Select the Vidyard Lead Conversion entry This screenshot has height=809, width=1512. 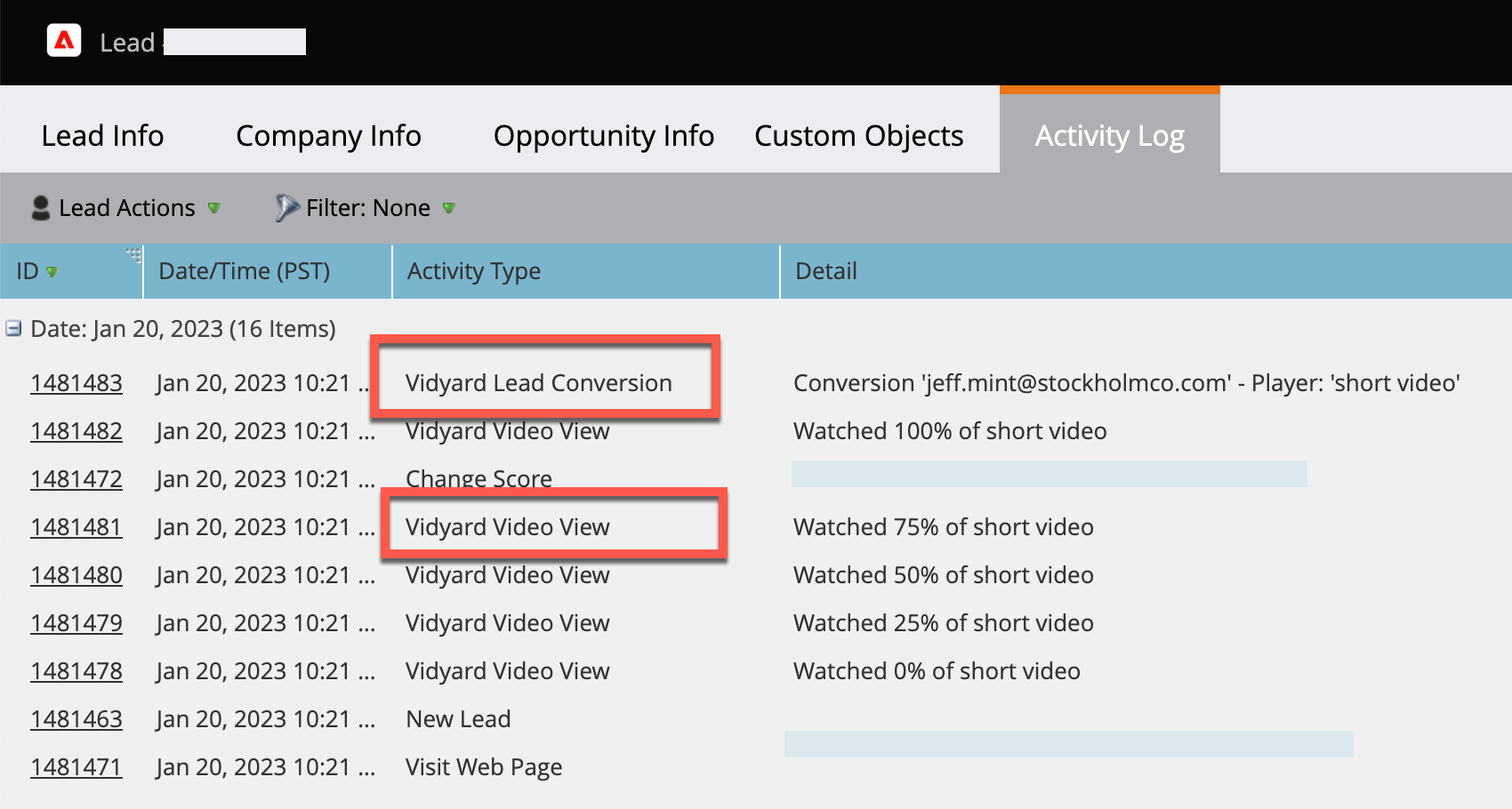538,382
